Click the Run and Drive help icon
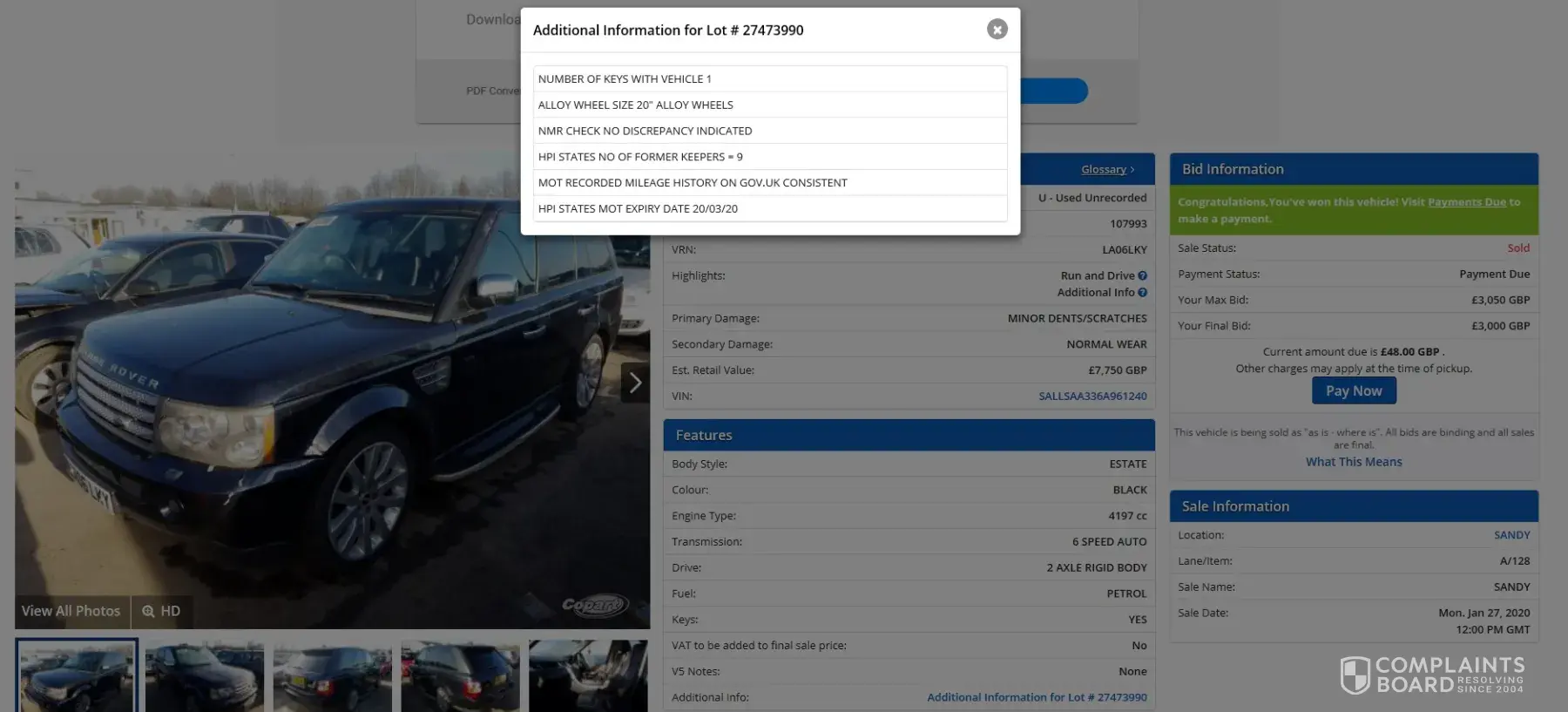This screenshot has width=1568, height=712. click(1142, 276)
